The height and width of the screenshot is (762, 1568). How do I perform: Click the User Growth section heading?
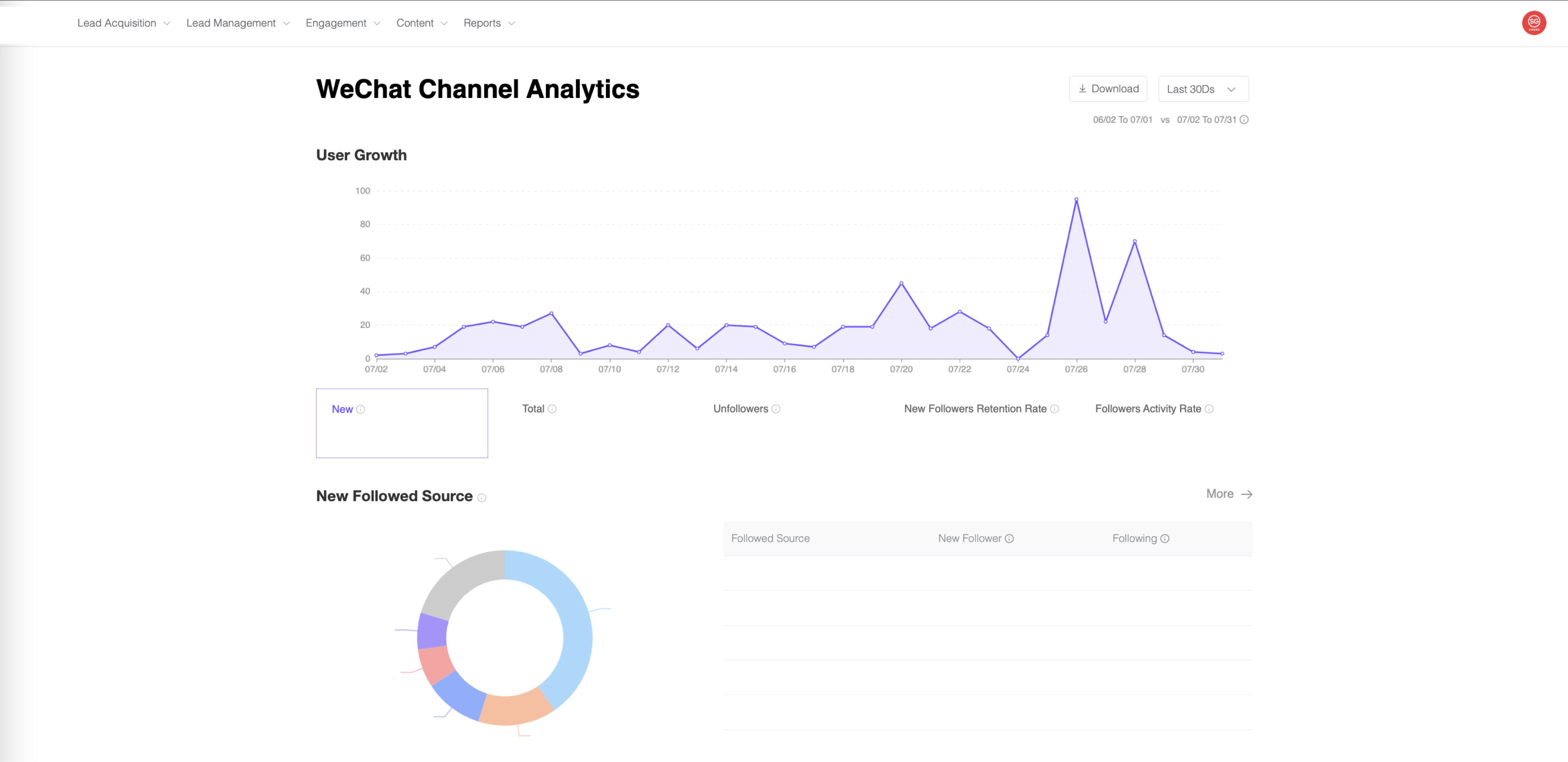coord(361,155)
